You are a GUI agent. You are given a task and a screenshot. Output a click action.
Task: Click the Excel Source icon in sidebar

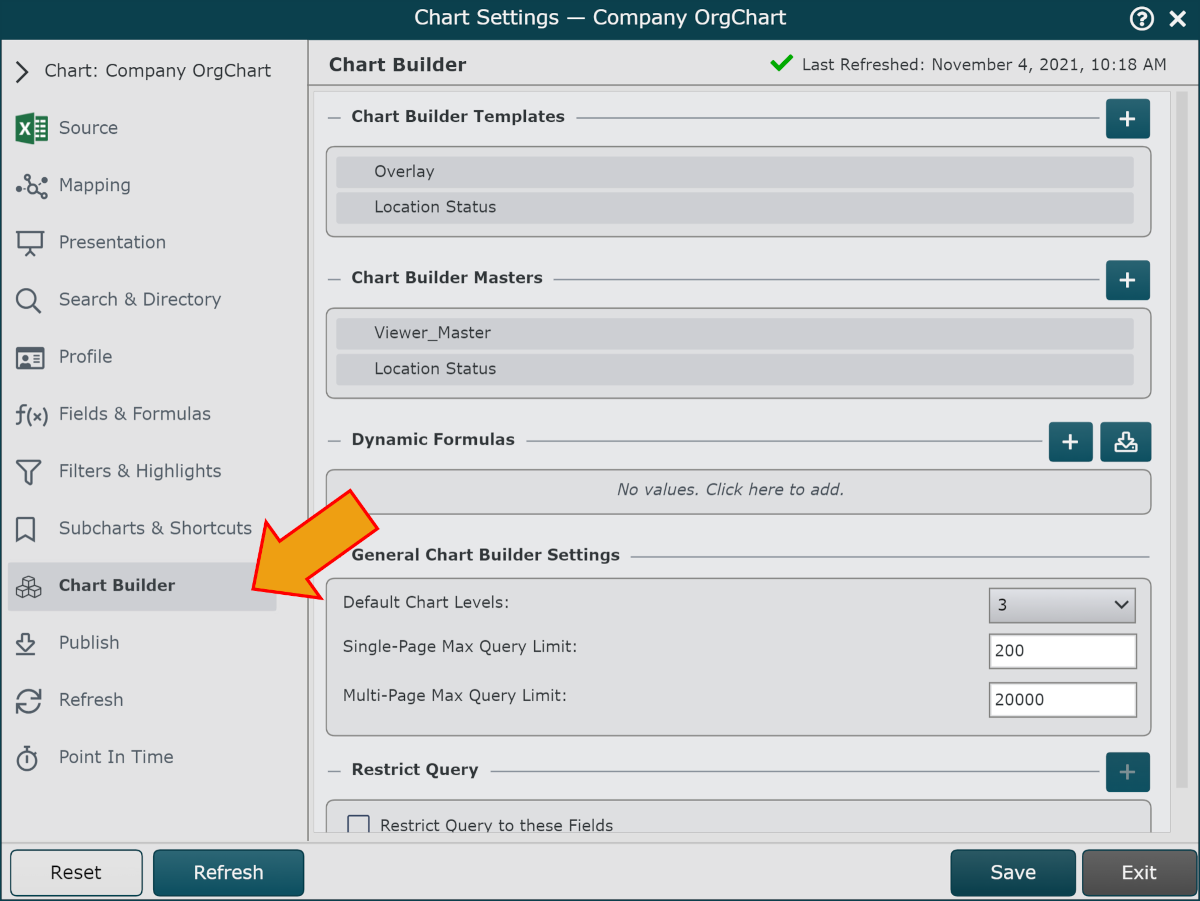[31, 128]
